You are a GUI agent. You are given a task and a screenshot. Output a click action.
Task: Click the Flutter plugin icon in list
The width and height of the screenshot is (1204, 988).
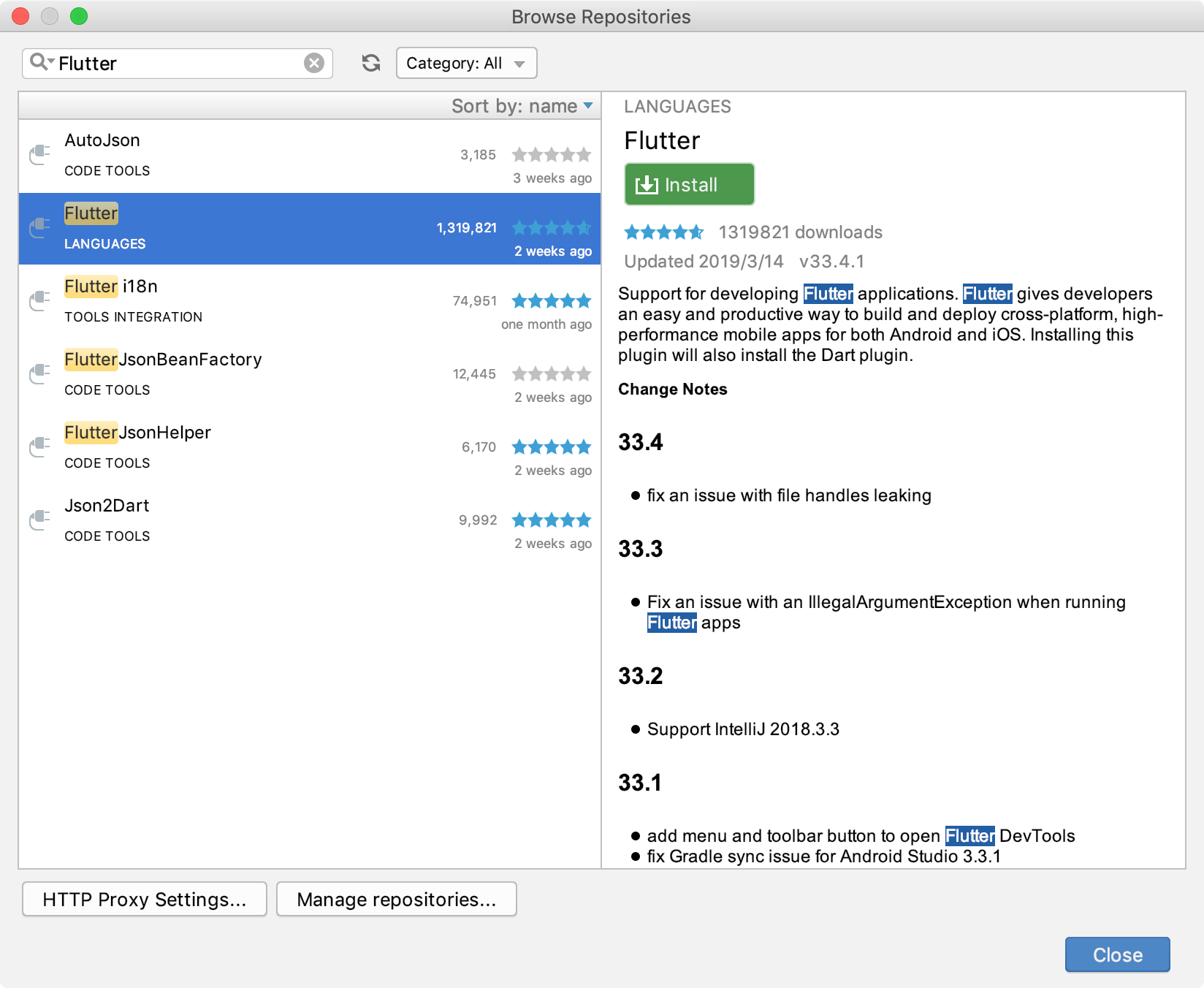coord(39,227)
